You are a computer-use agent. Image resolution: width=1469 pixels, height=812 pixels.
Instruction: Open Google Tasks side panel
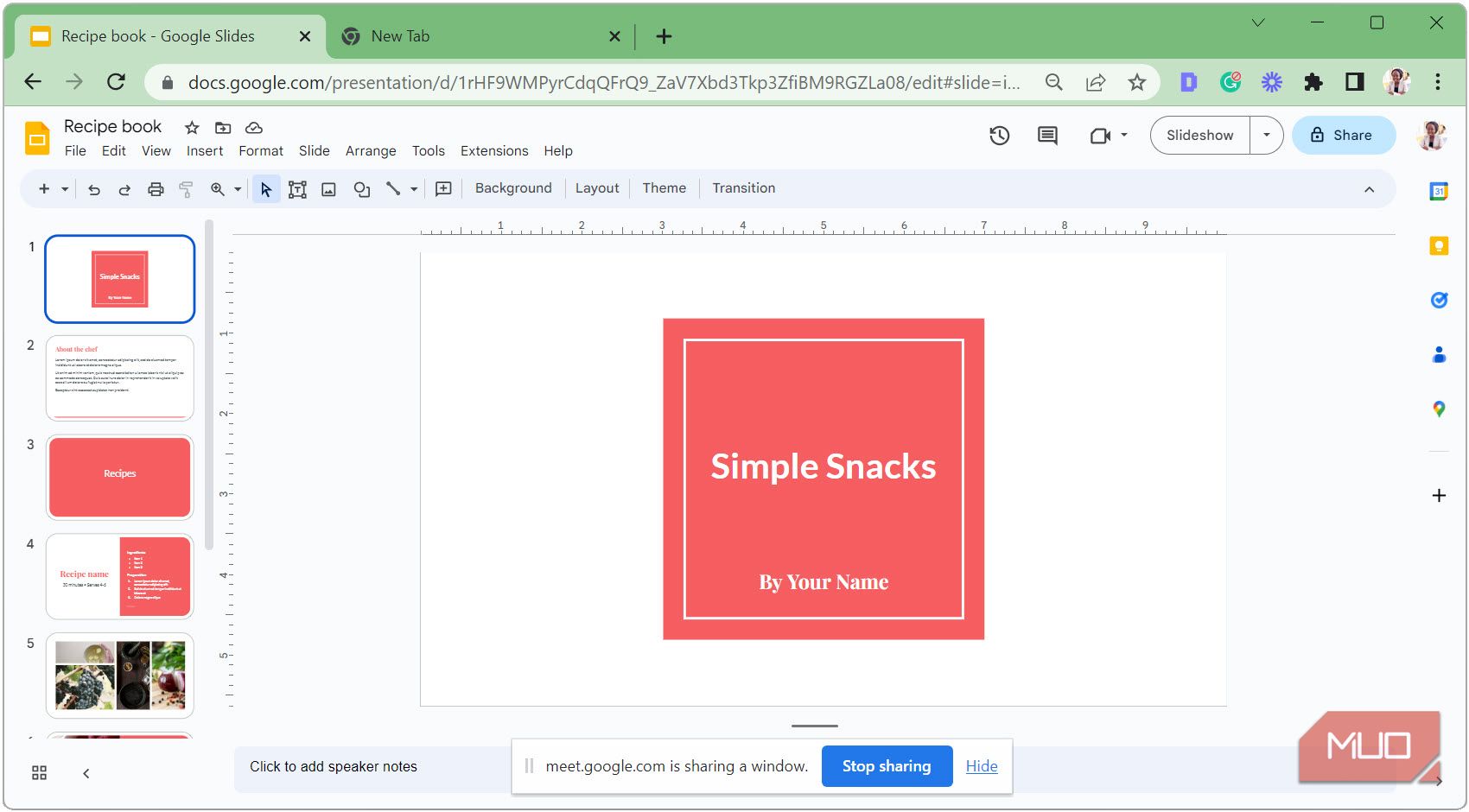[x=1439, y=300]
